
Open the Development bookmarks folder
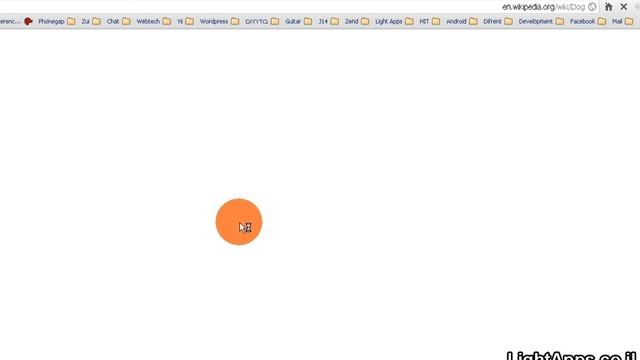541,21
